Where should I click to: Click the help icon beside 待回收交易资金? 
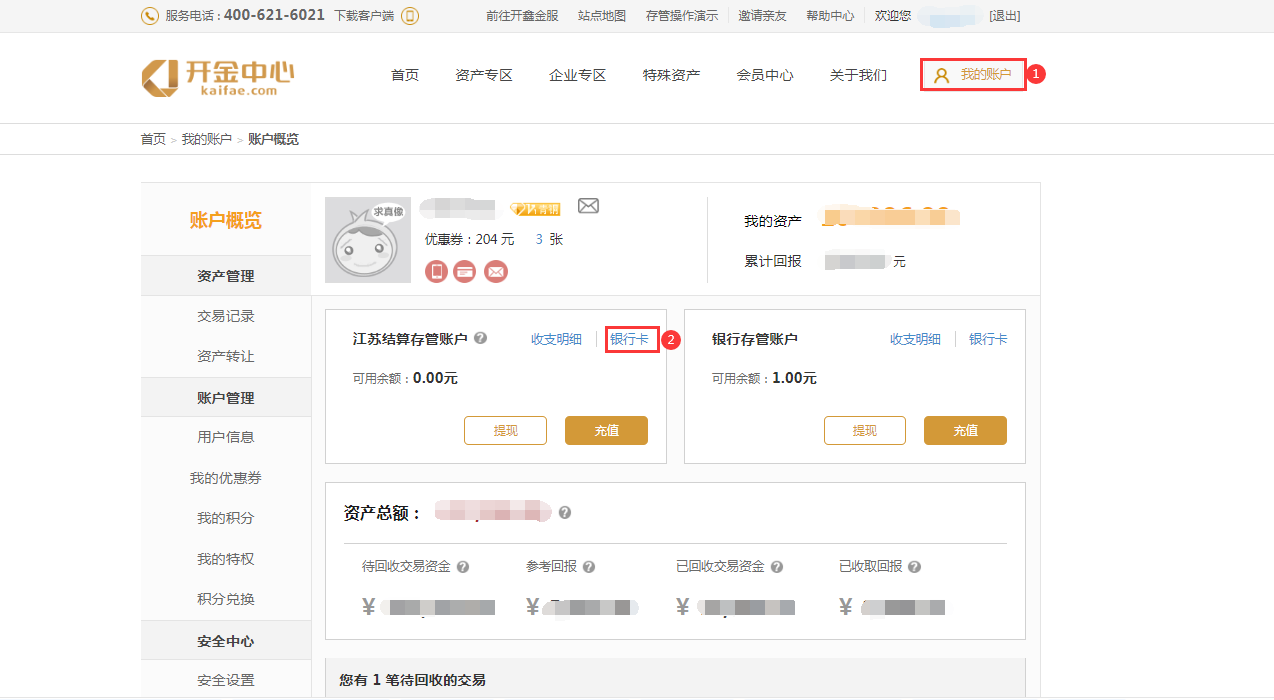(463, 567)
